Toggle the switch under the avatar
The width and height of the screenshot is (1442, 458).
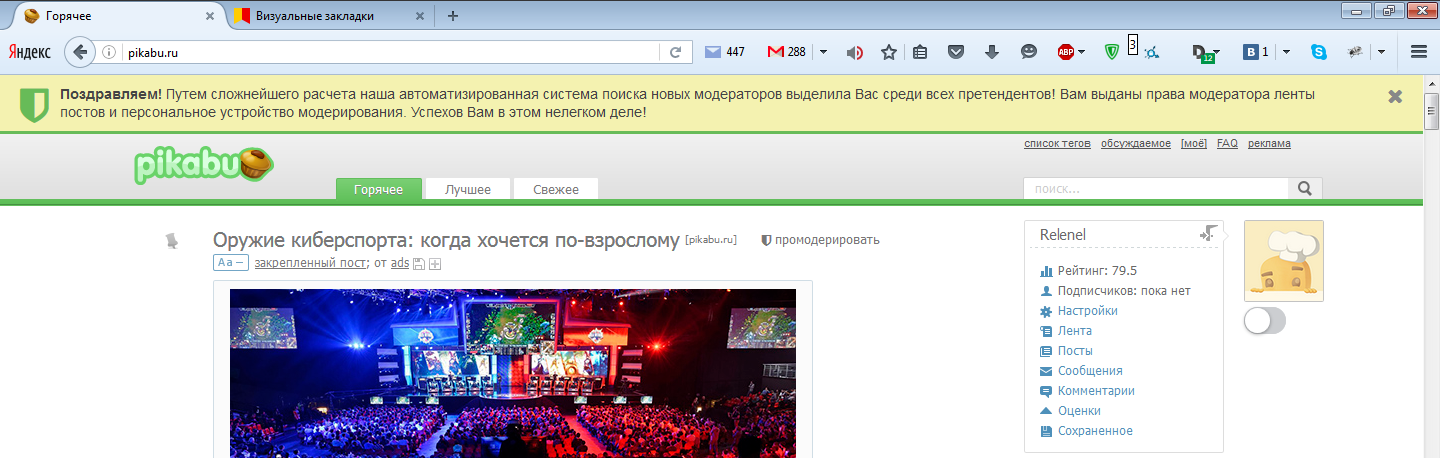1265,321
